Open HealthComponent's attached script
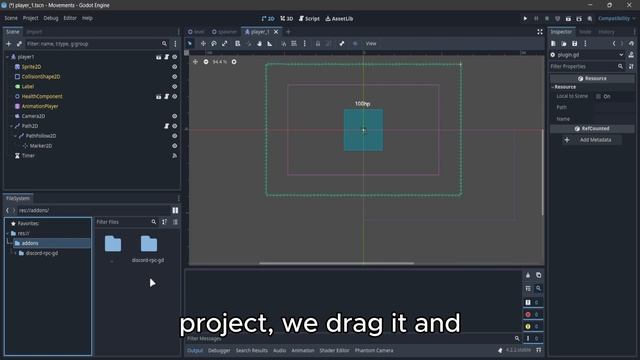Screen dimensions: 640x360 point(167,96)
